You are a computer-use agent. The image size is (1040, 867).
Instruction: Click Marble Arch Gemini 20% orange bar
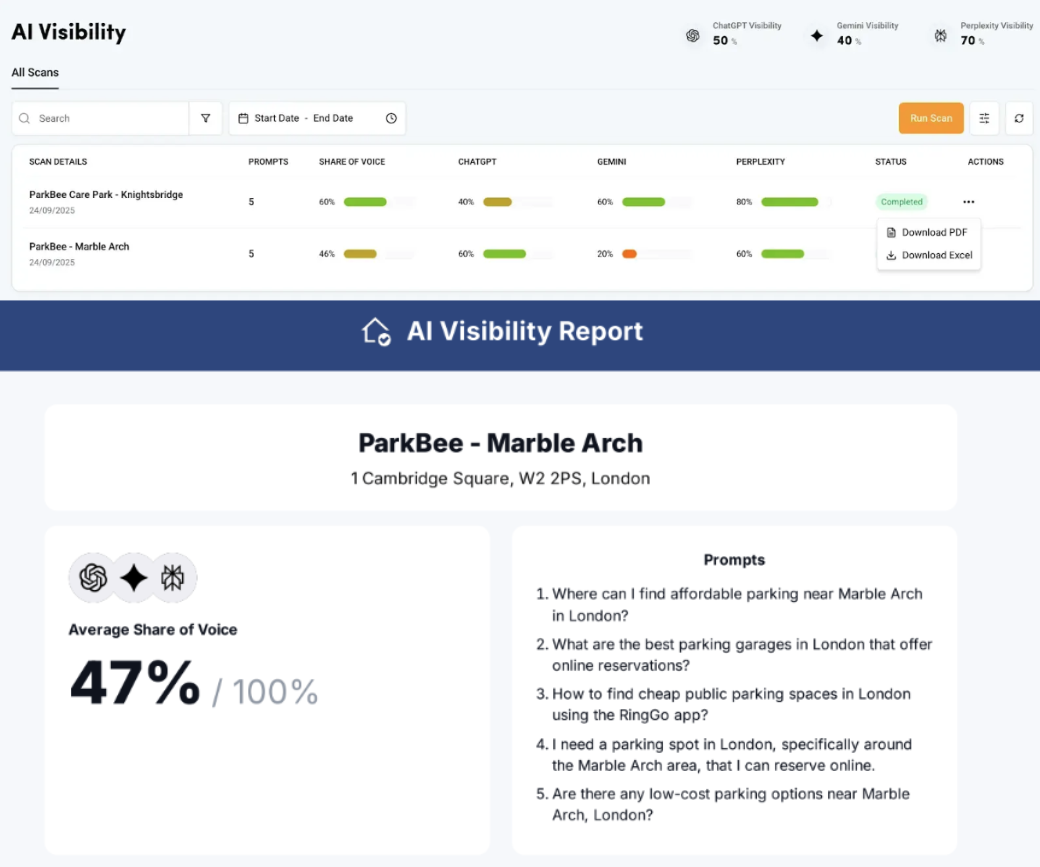629,253
